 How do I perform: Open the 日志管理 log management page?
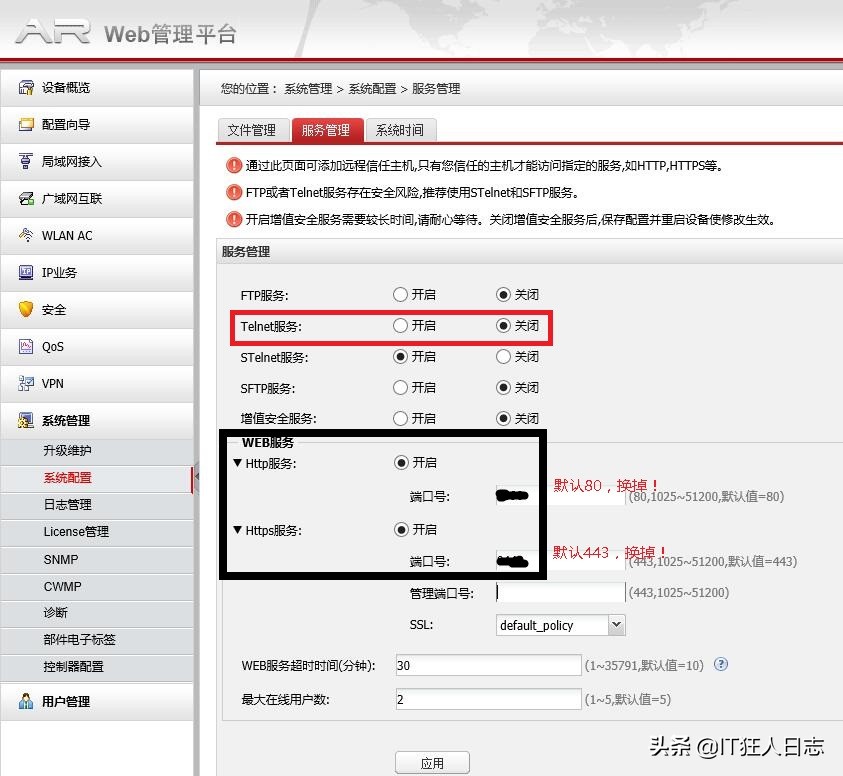pyautogui.click(x=68, y=504)
